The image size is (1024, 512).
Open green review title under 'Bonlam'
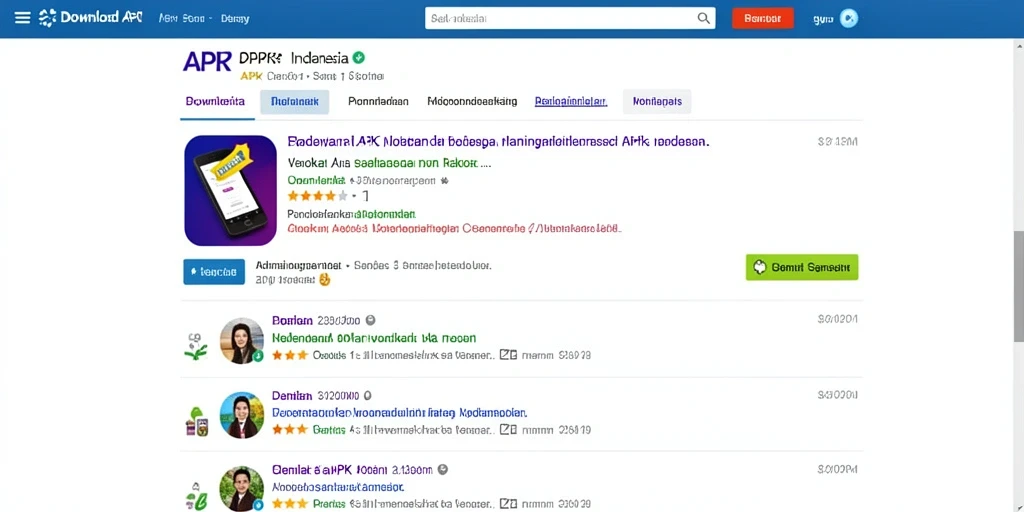(374, 338)
